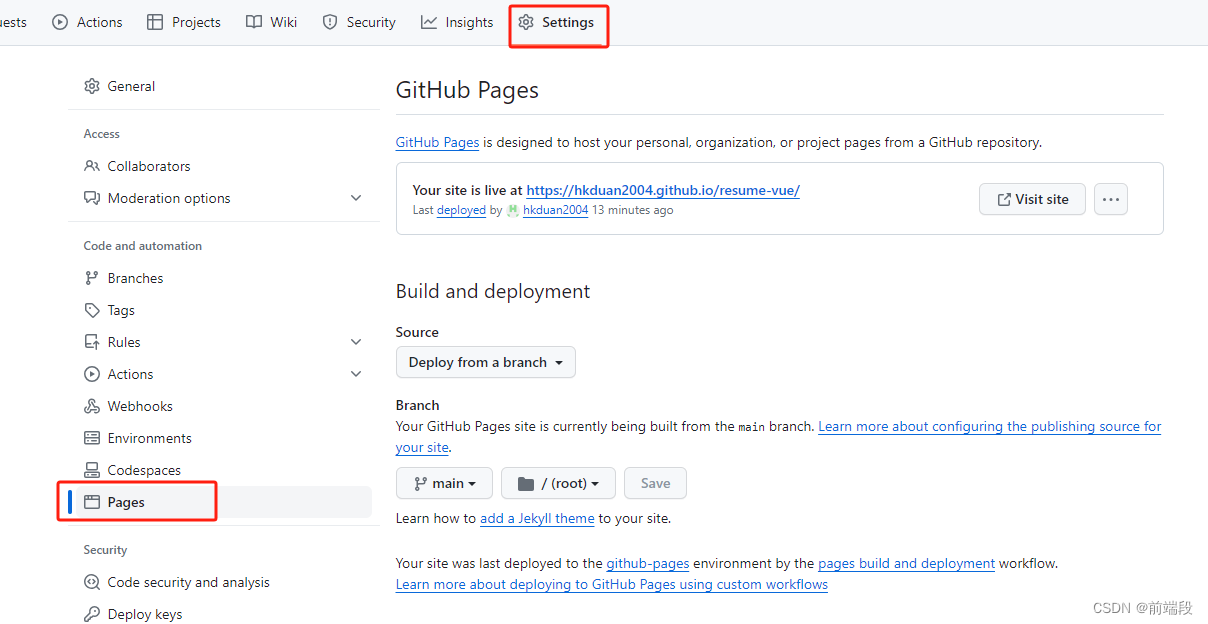Screen dimensions: 1208x624
Task: Open the github-pages environment link
Action: pos(648,563)
